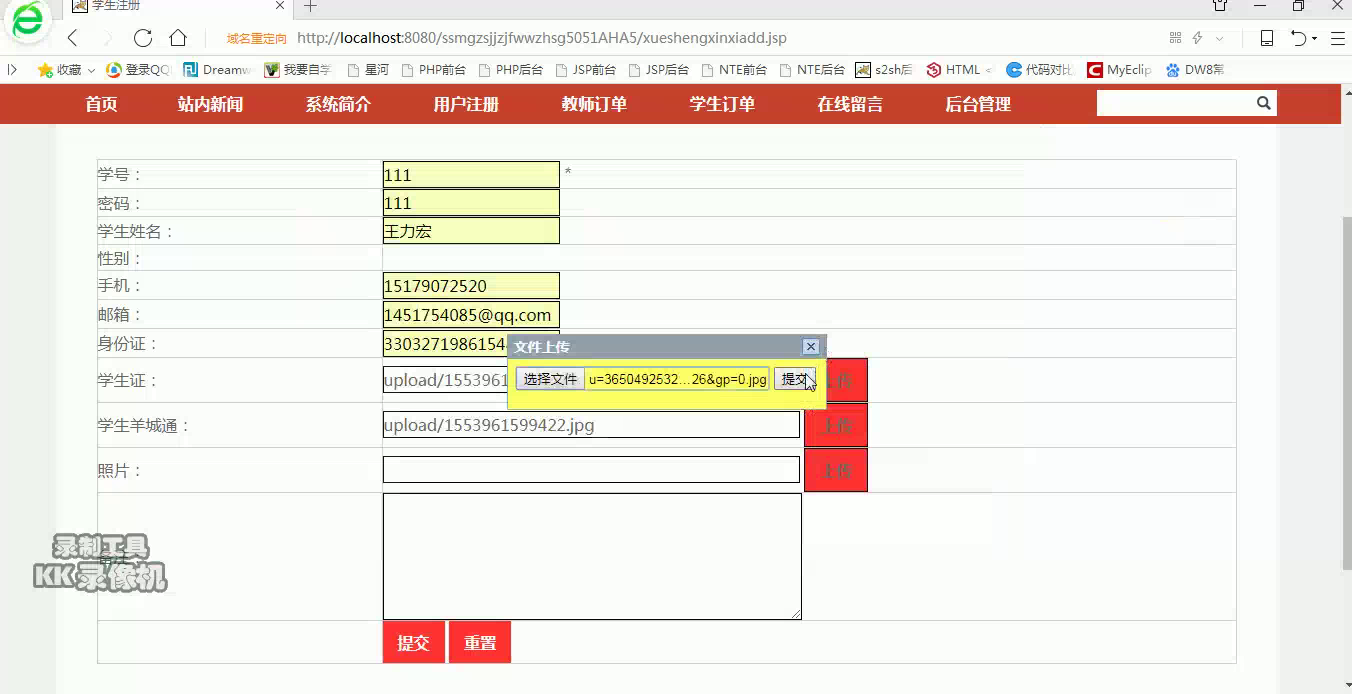This screenshot has width=1352, height=694.
Task: Open the PHP后台 bookmark
Action: coord(511,70)
